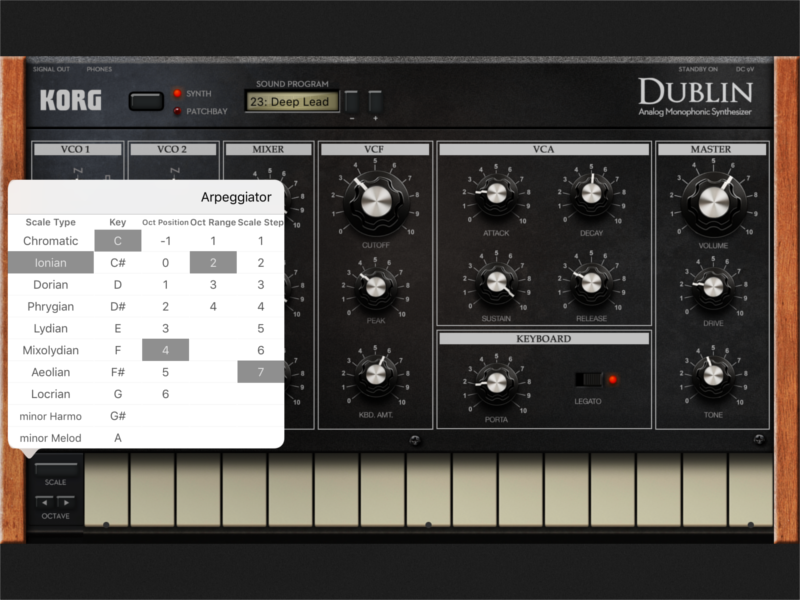Click the VCA Attack knob
Screen dimensions: 800x600
click(496, 193)
